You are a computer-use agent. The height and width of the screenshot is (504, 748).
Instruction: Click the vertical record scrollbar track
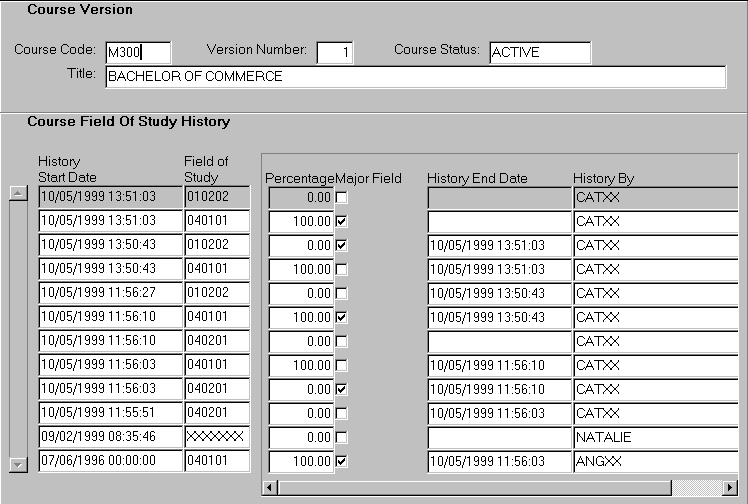tap(17, 330)
